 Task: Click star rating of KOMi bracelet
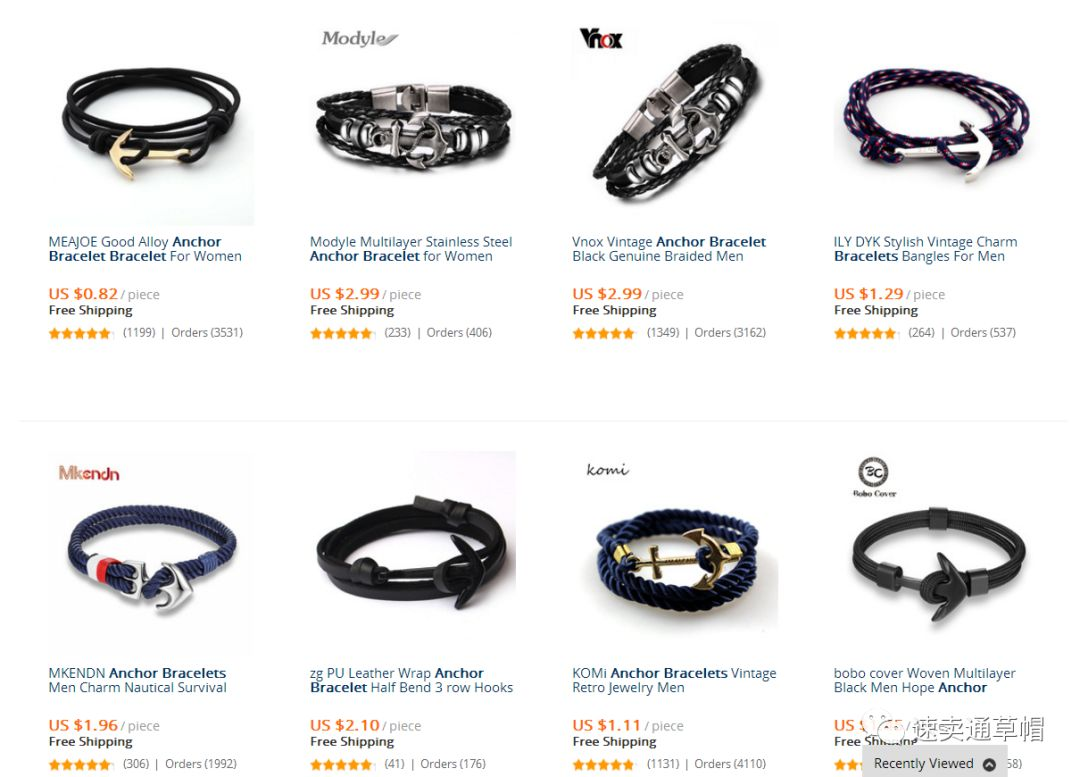pos(603,765)
